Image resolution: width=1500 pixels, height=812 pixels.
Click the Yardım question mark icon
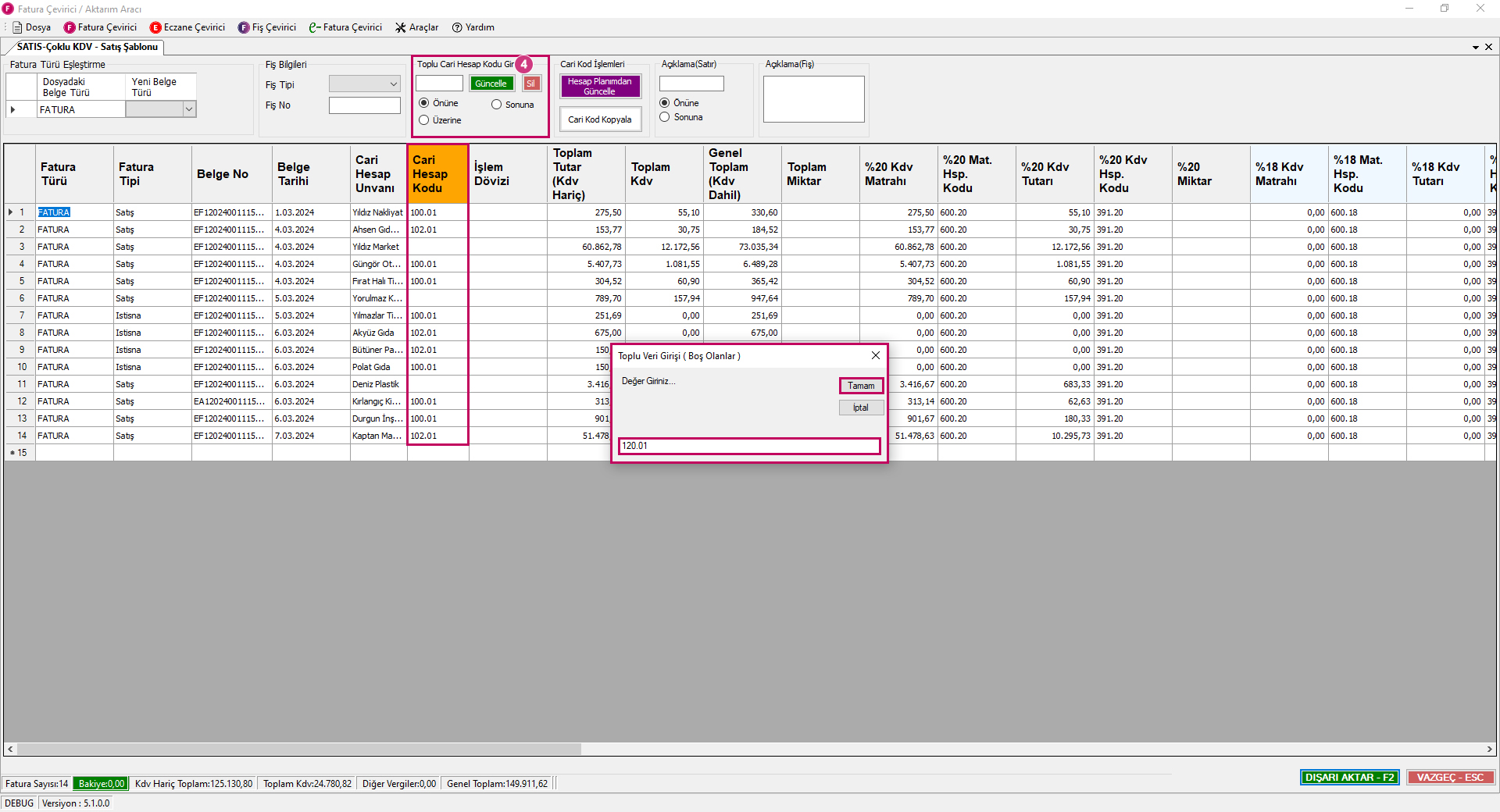click(x=457, y=27)
